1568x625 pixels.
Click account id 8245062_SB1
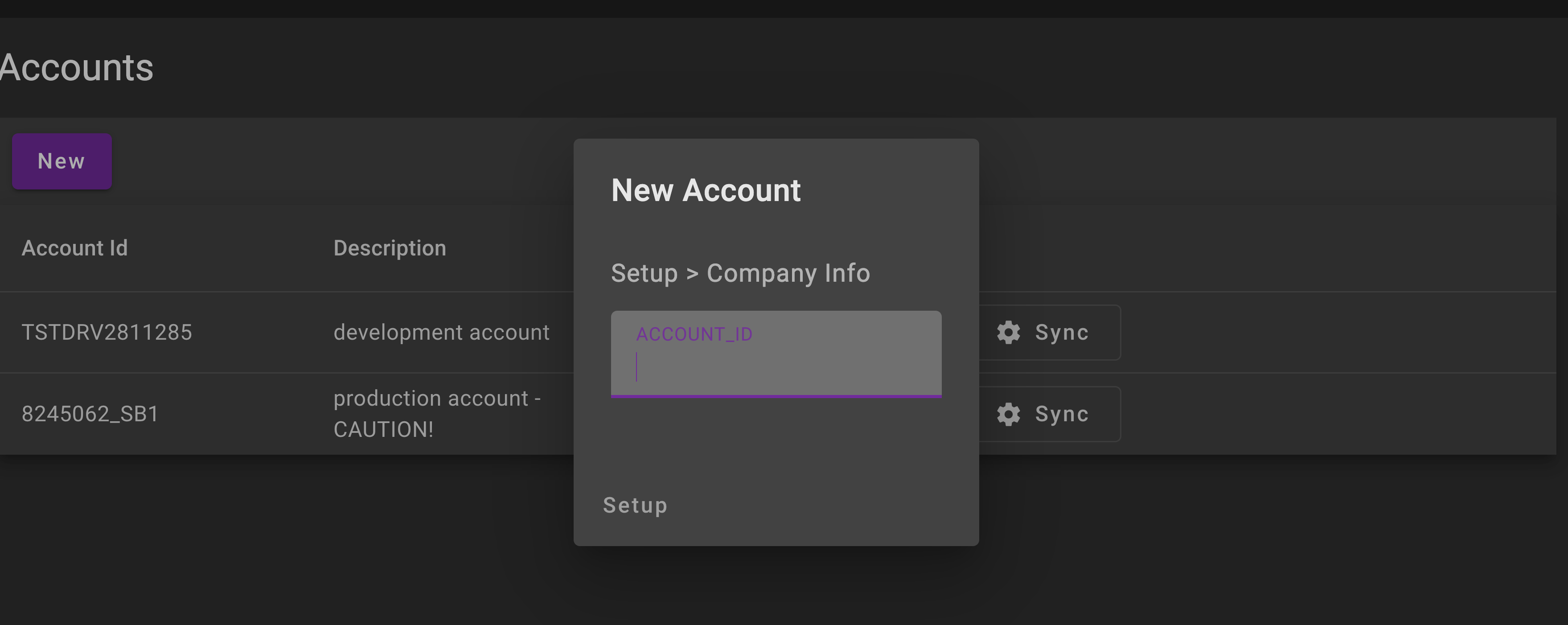click(90, 414)
